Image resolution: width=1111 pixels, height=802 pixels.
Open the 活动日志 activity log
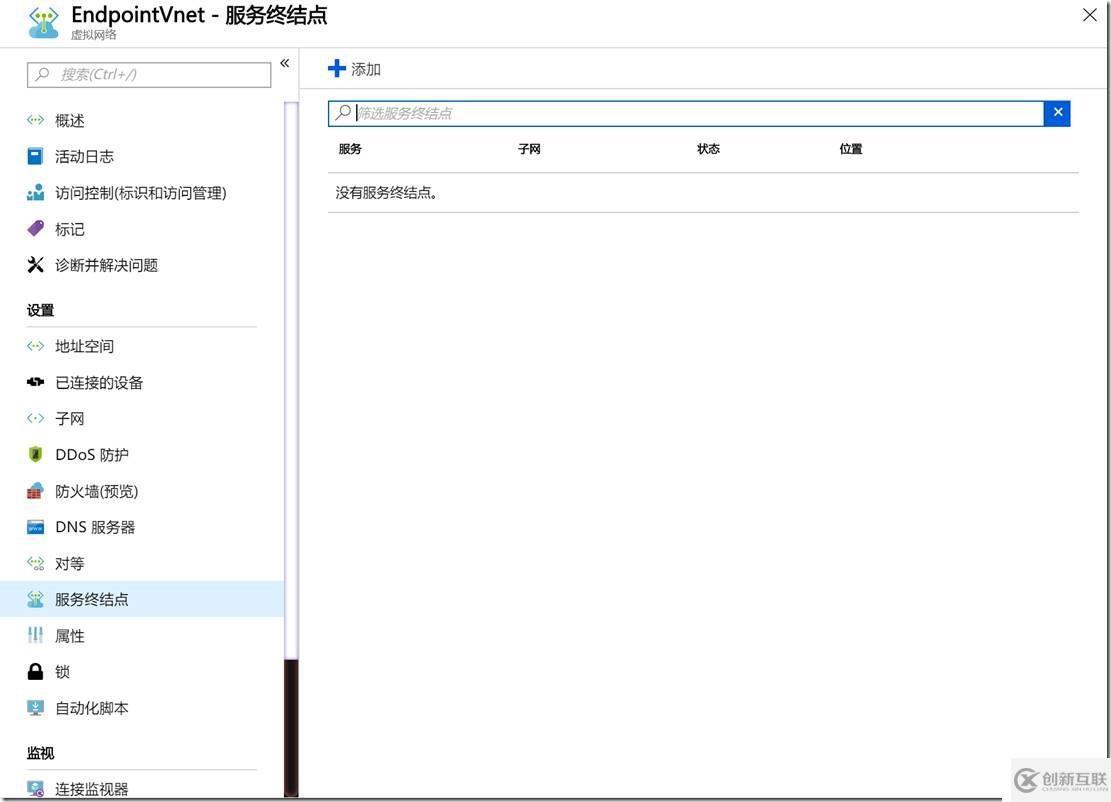(x=85, y=155)
